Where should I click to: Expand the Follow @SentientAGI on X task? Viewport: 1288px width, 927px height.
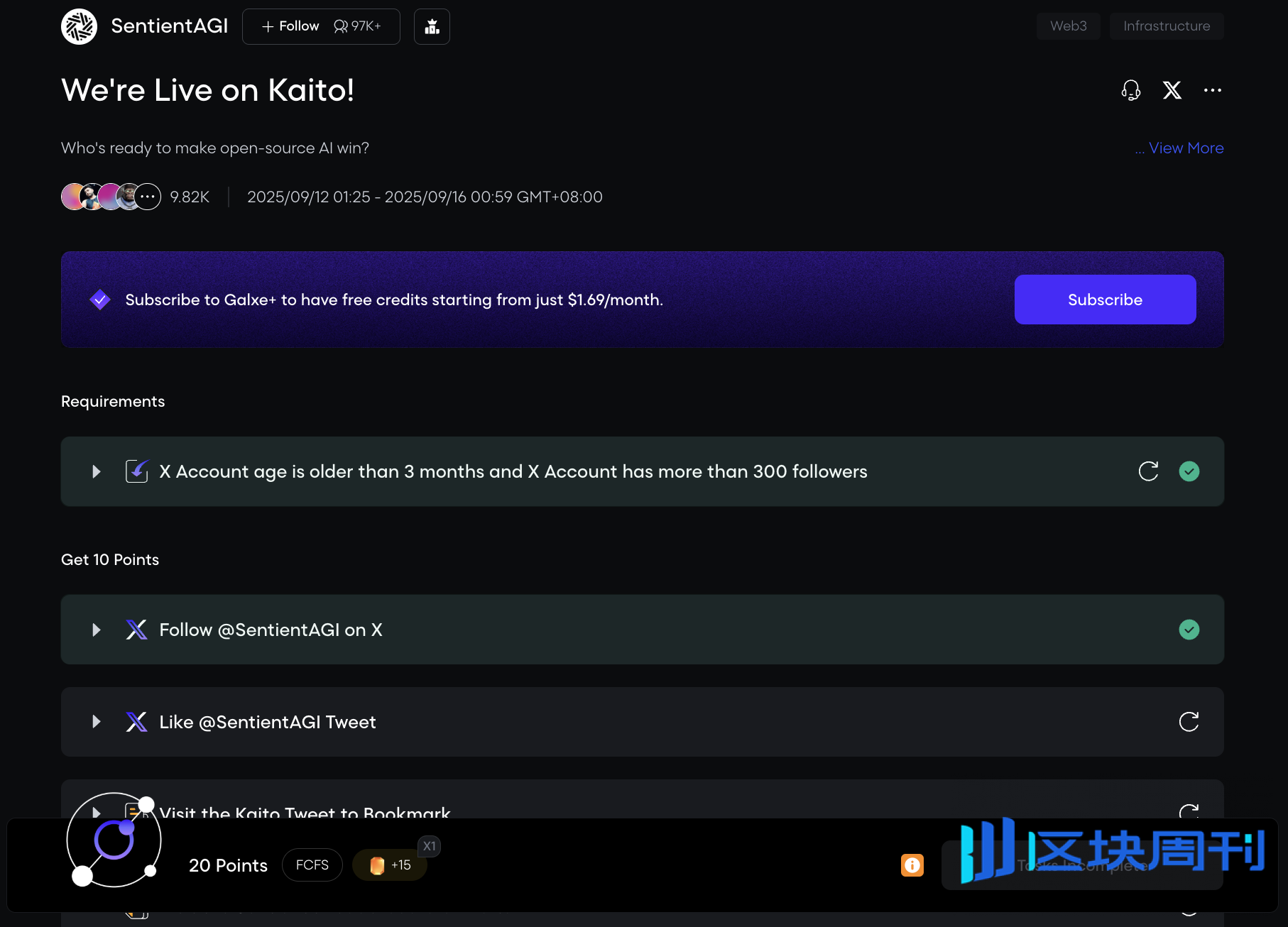(x=97, y=630)
